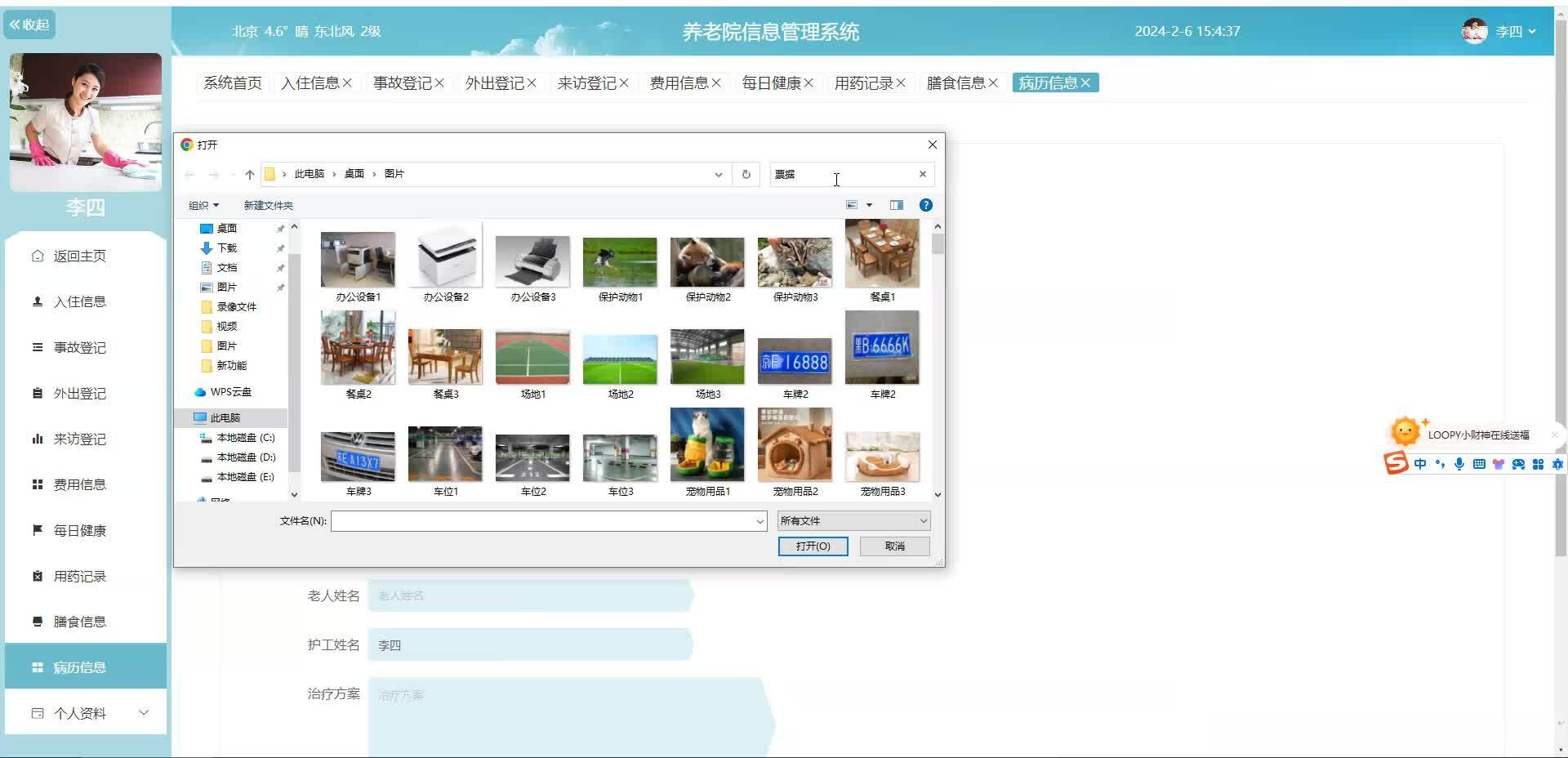1568x758 pixels.
Task: Open the address bar dropdown arrow
Action: tap(718, 174)
